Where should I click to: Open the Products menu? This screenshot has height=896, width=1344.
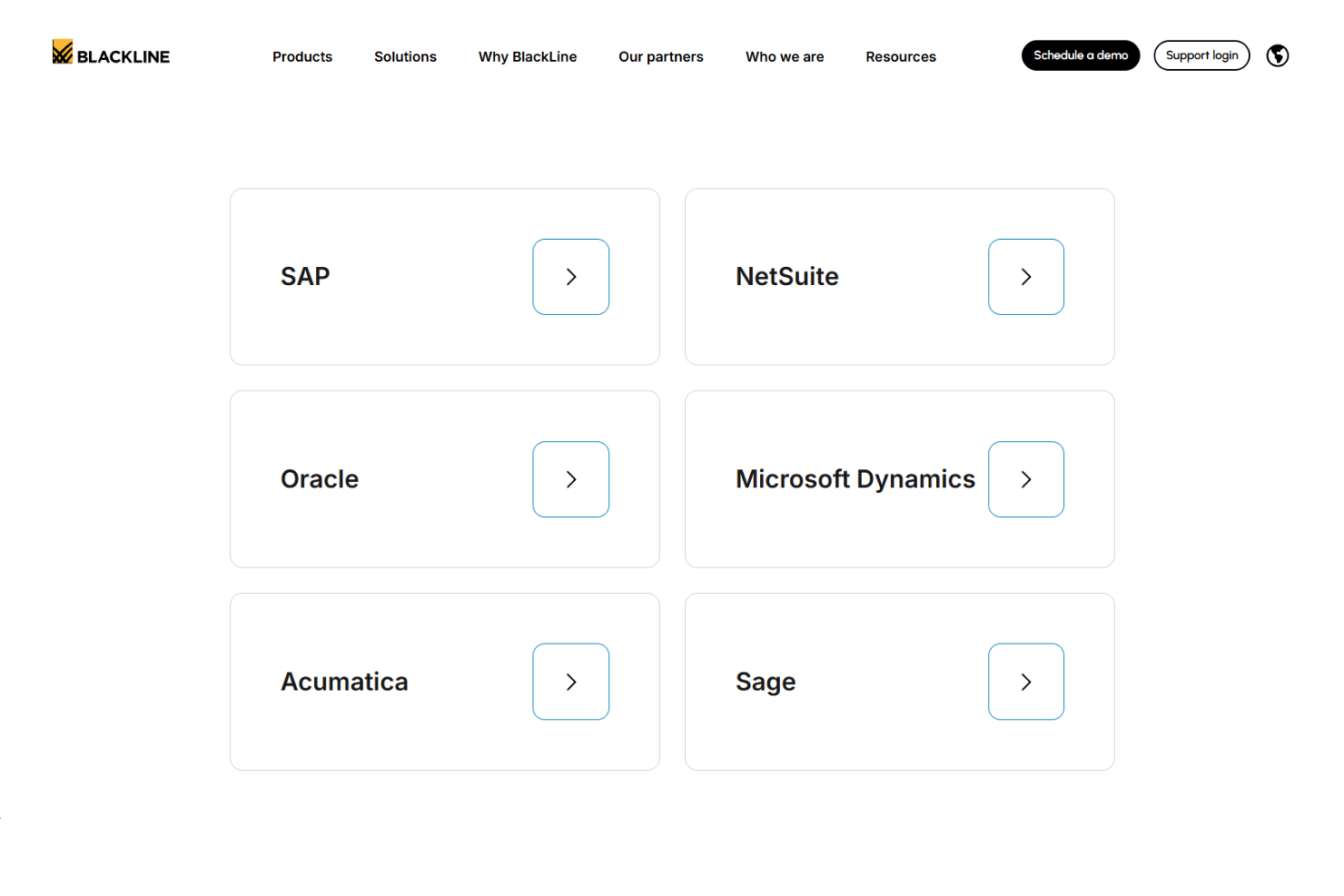point(302,56)
